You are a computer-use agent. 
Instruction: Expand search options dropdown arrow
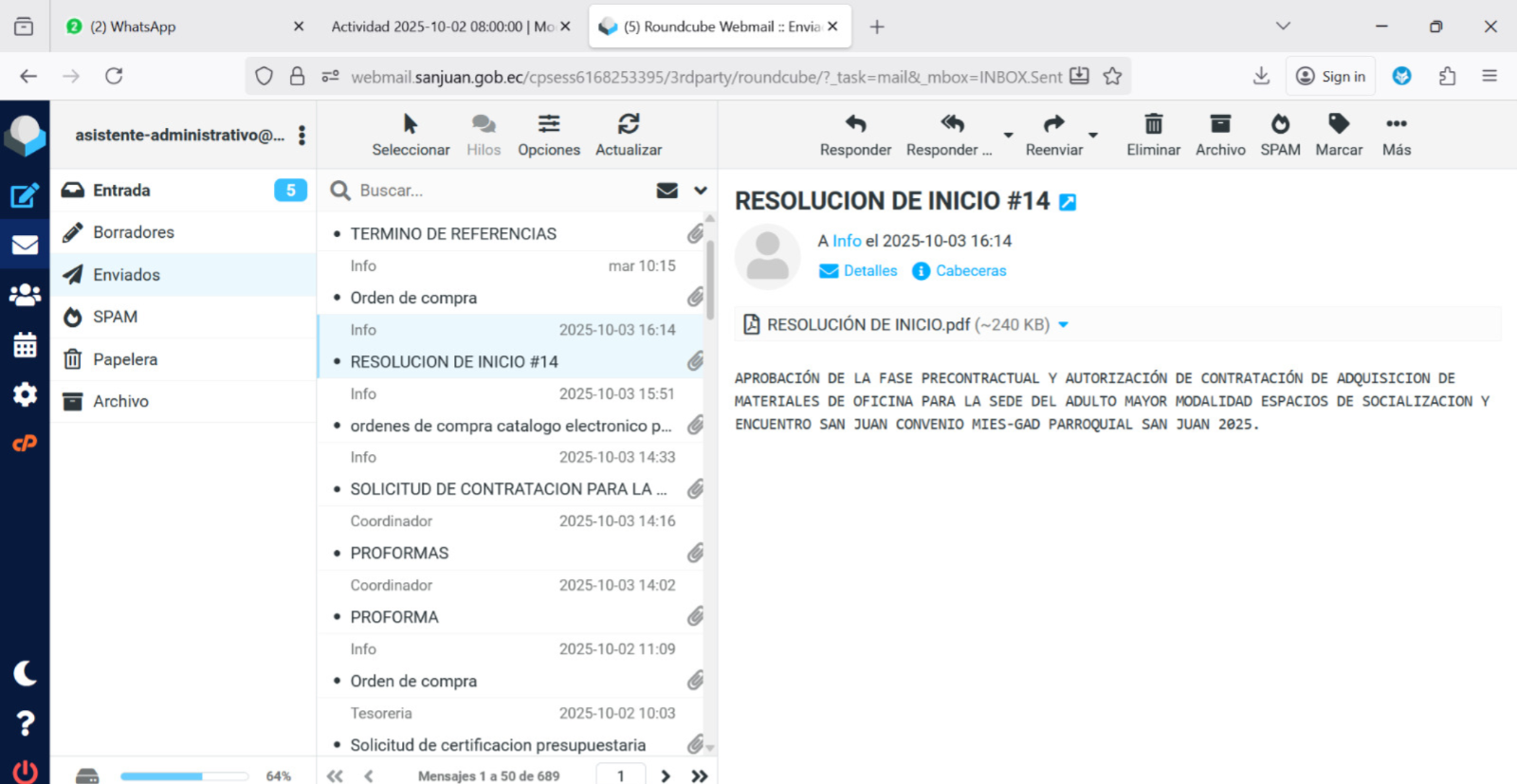[701, 191]
